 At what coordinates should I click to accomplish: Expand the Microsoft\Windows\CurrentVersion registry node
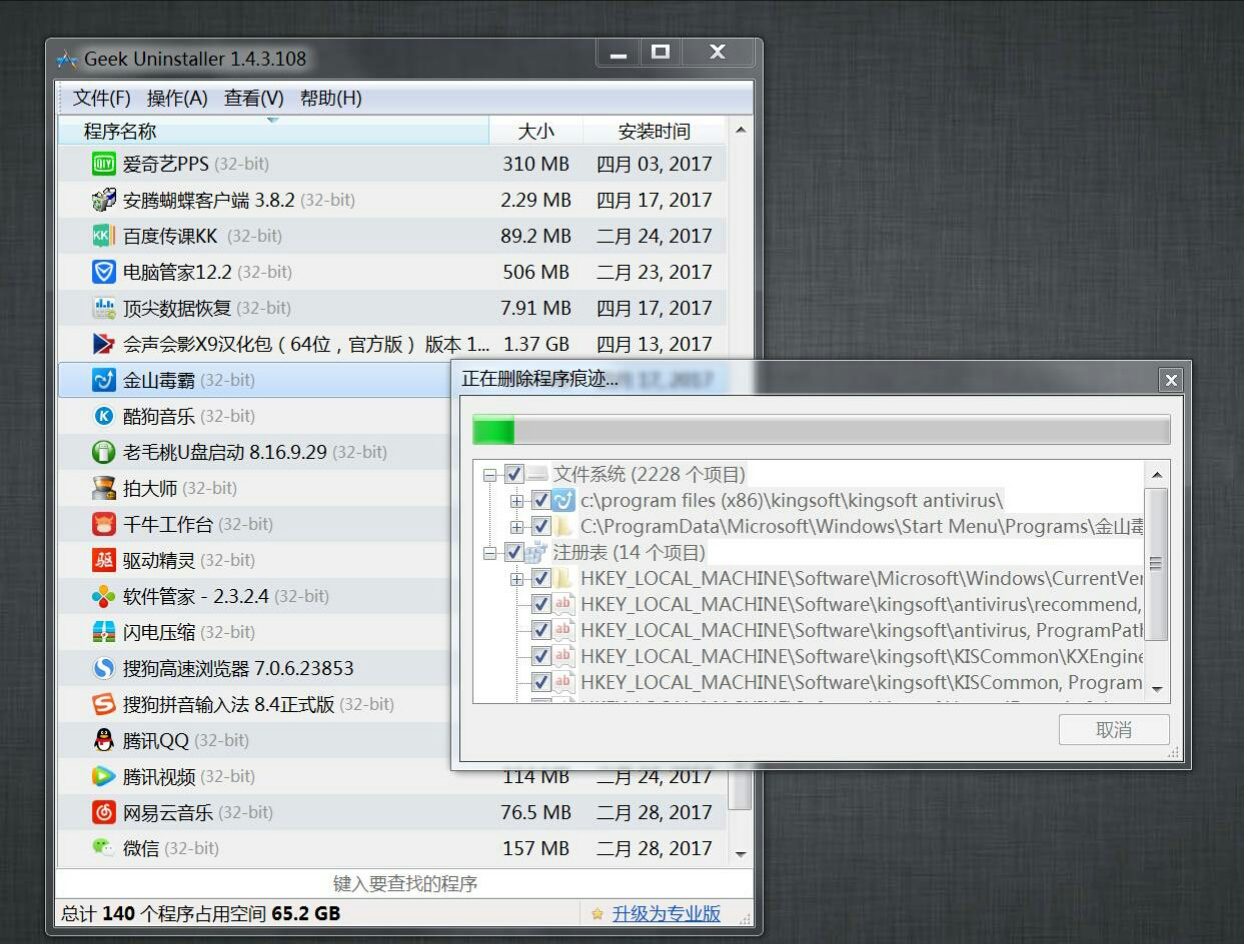click(516, 578)
